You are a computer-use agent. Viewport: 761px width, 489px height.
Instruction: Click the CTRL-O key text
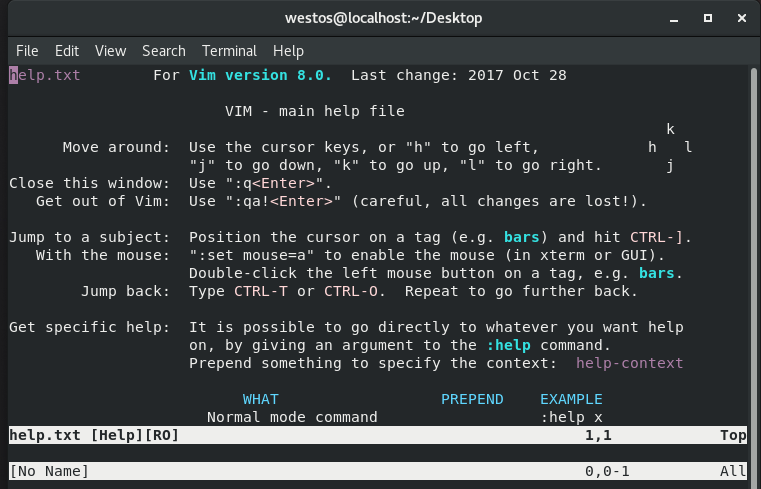351,291
